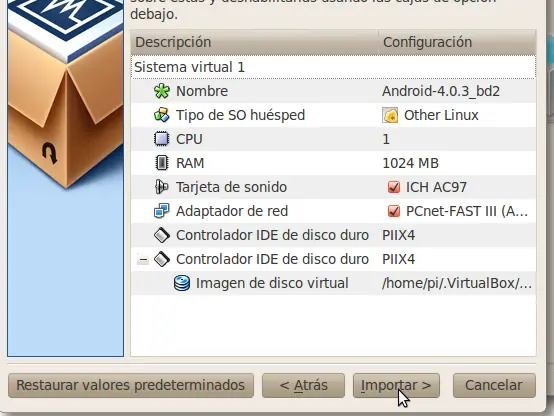Click the second PIIX4 controller value
This screenshot has width=554, height=416.
[x=399, y=259]
